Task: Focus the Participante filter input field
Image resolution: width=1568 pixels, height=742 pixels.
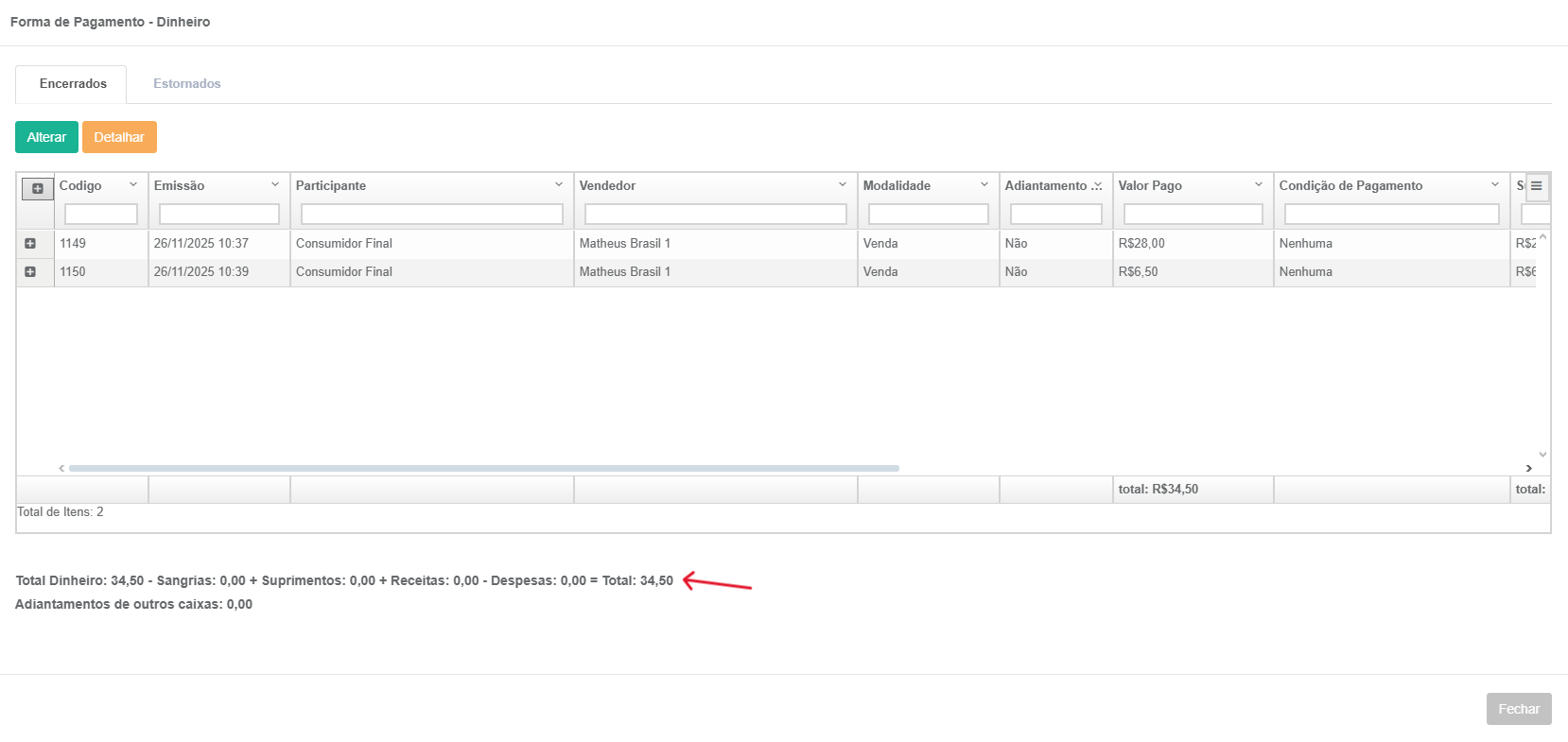Action: (431, 215)
